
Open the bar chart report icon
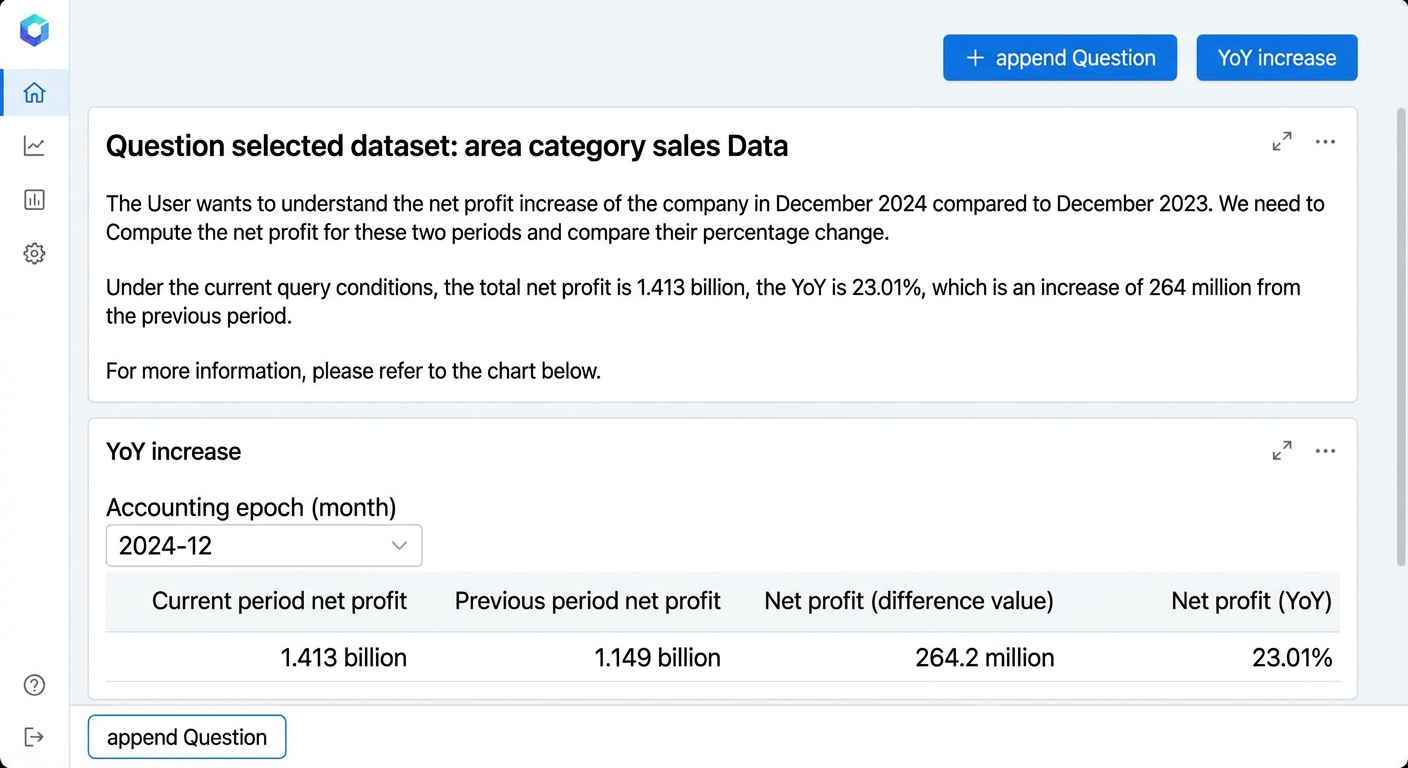(x=34, y=200)
